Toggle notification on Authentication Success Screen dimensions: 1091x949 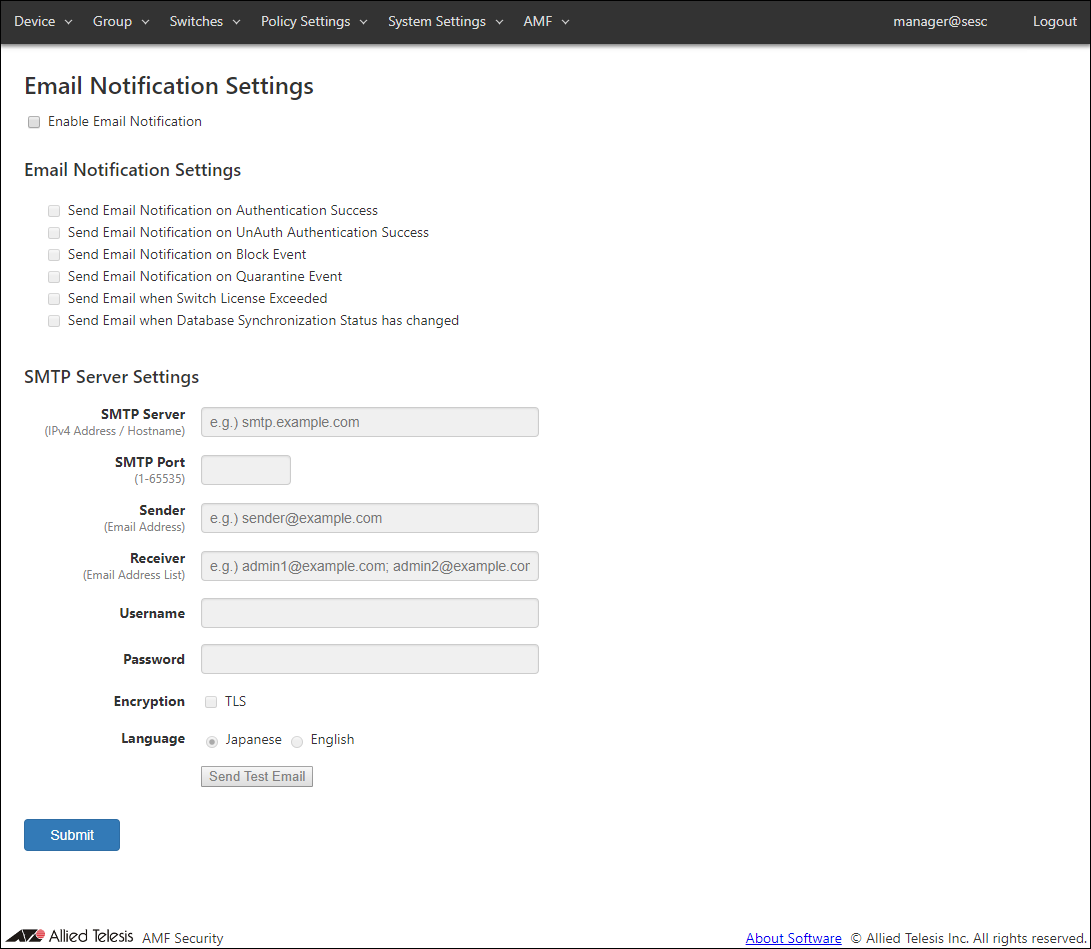54,211
